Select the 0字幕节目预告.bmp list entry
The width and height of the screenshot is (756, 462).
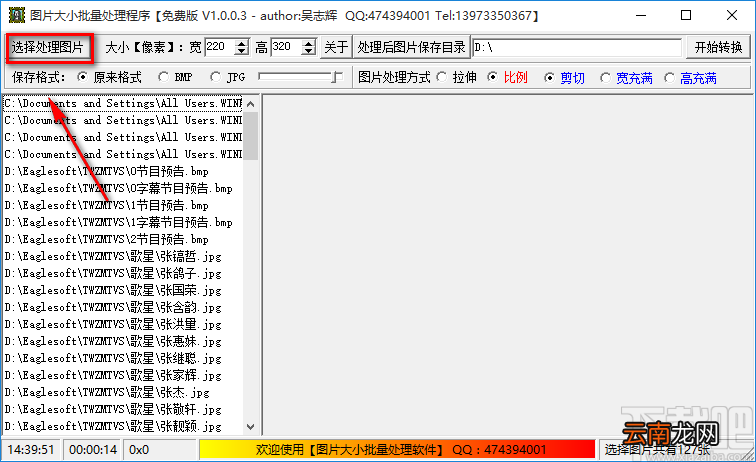[123, 188]
